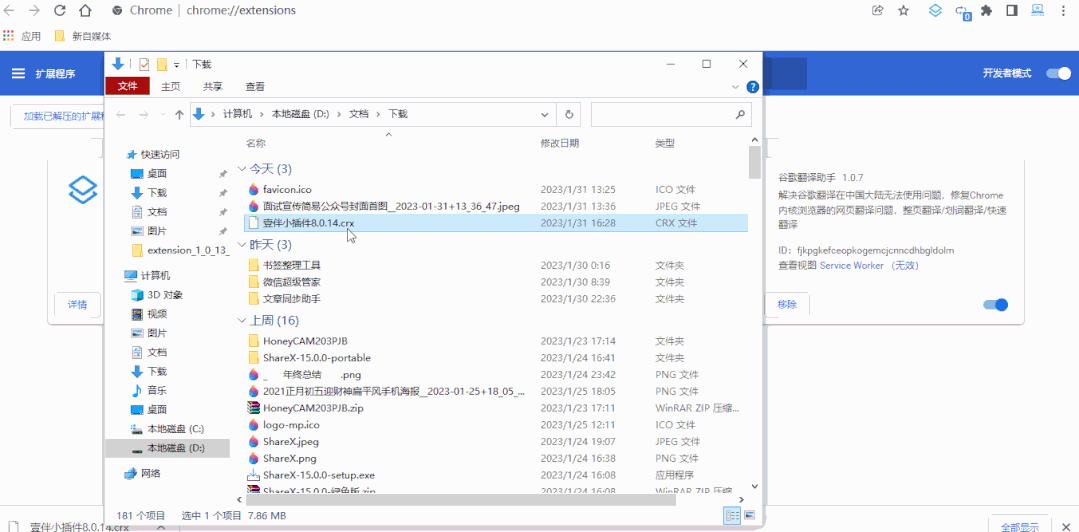Select 3D 对象 in navigation pane
Screen dimensions: 1079x532
(157, 295)
